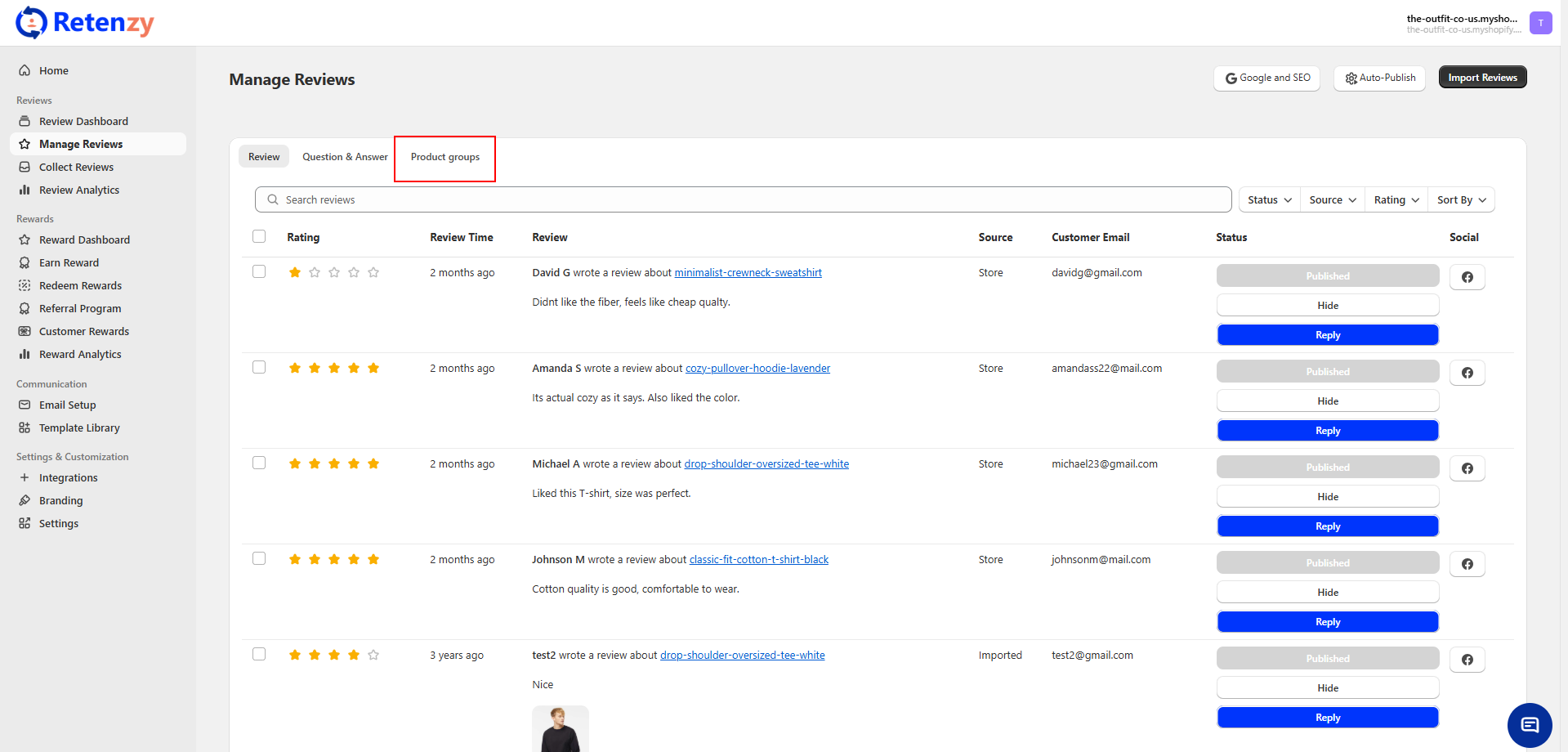
Task: Open the Question & Answer tab
Action: coord(345,157)
